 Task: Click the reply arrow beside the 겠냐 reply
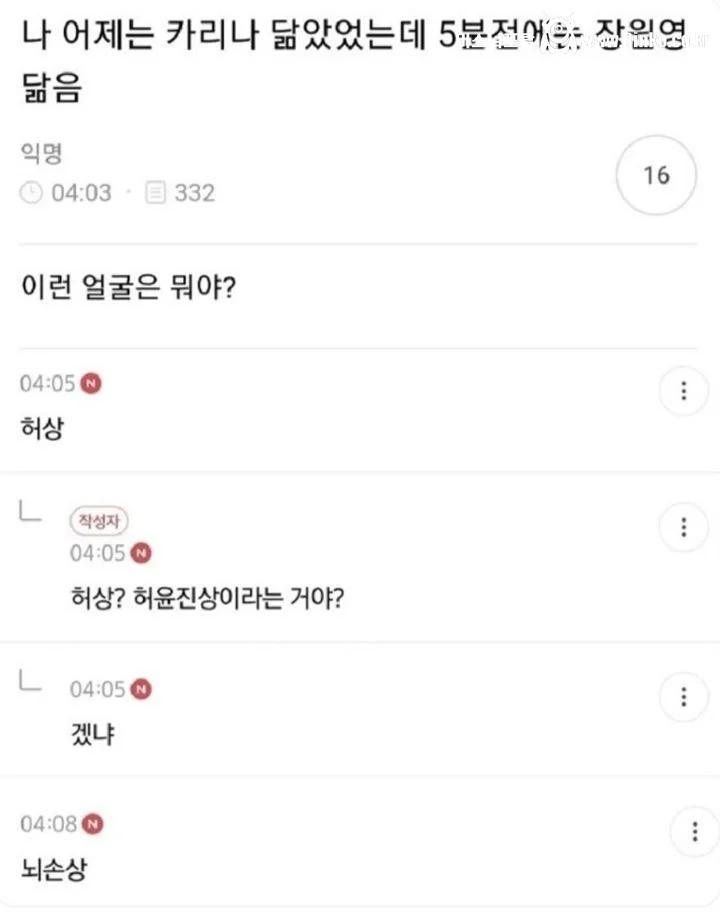pyautogui.click(x=30, y=682)
